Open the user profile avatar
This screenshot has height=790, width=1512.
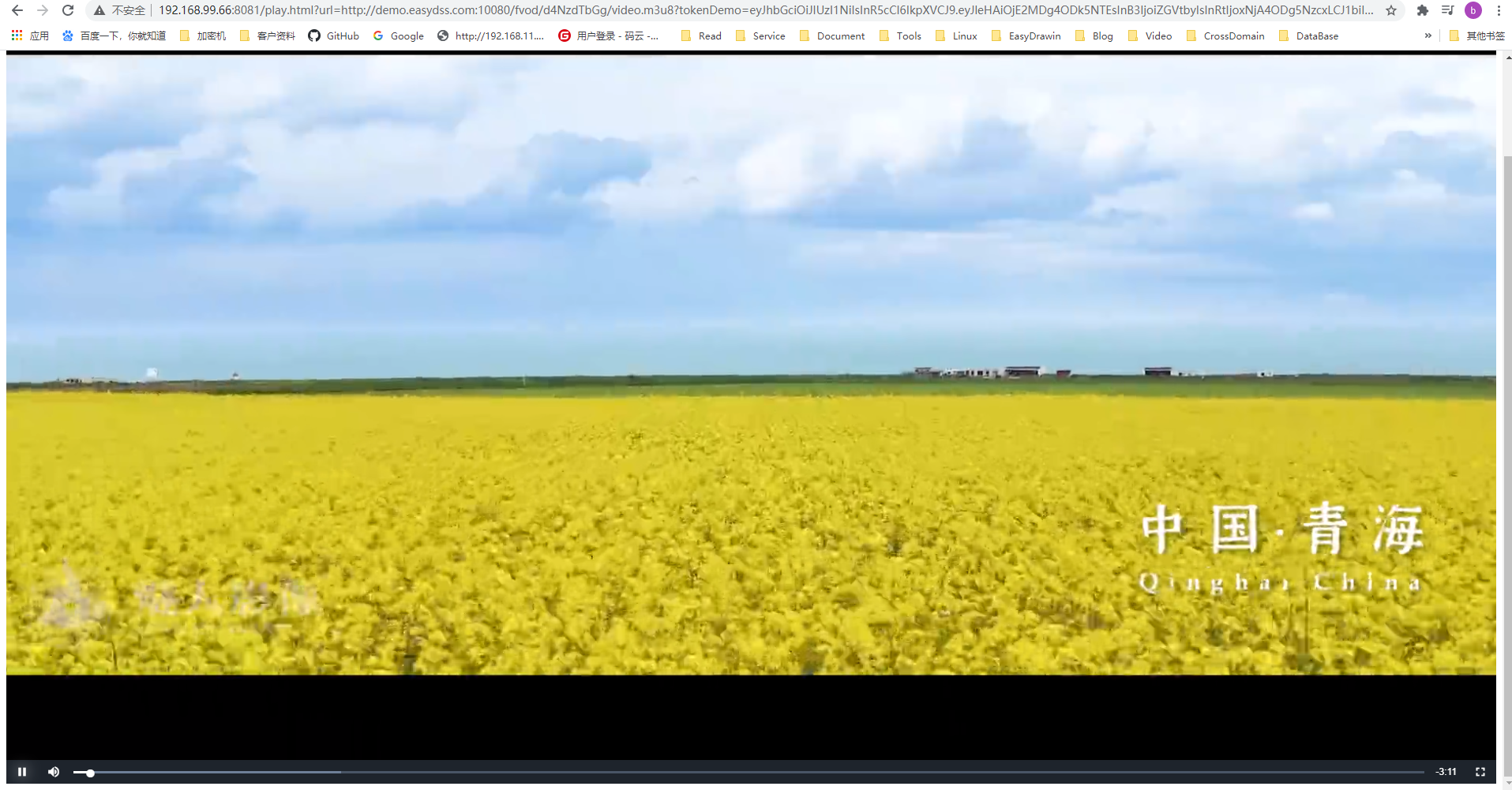tap(1473, 10)
